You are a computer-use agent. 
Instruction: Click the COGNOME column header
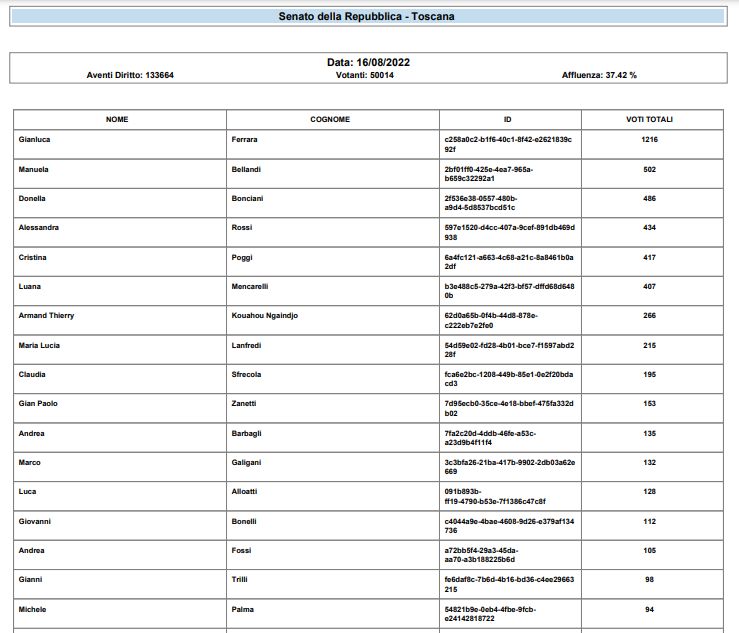(x=330, y=119)
